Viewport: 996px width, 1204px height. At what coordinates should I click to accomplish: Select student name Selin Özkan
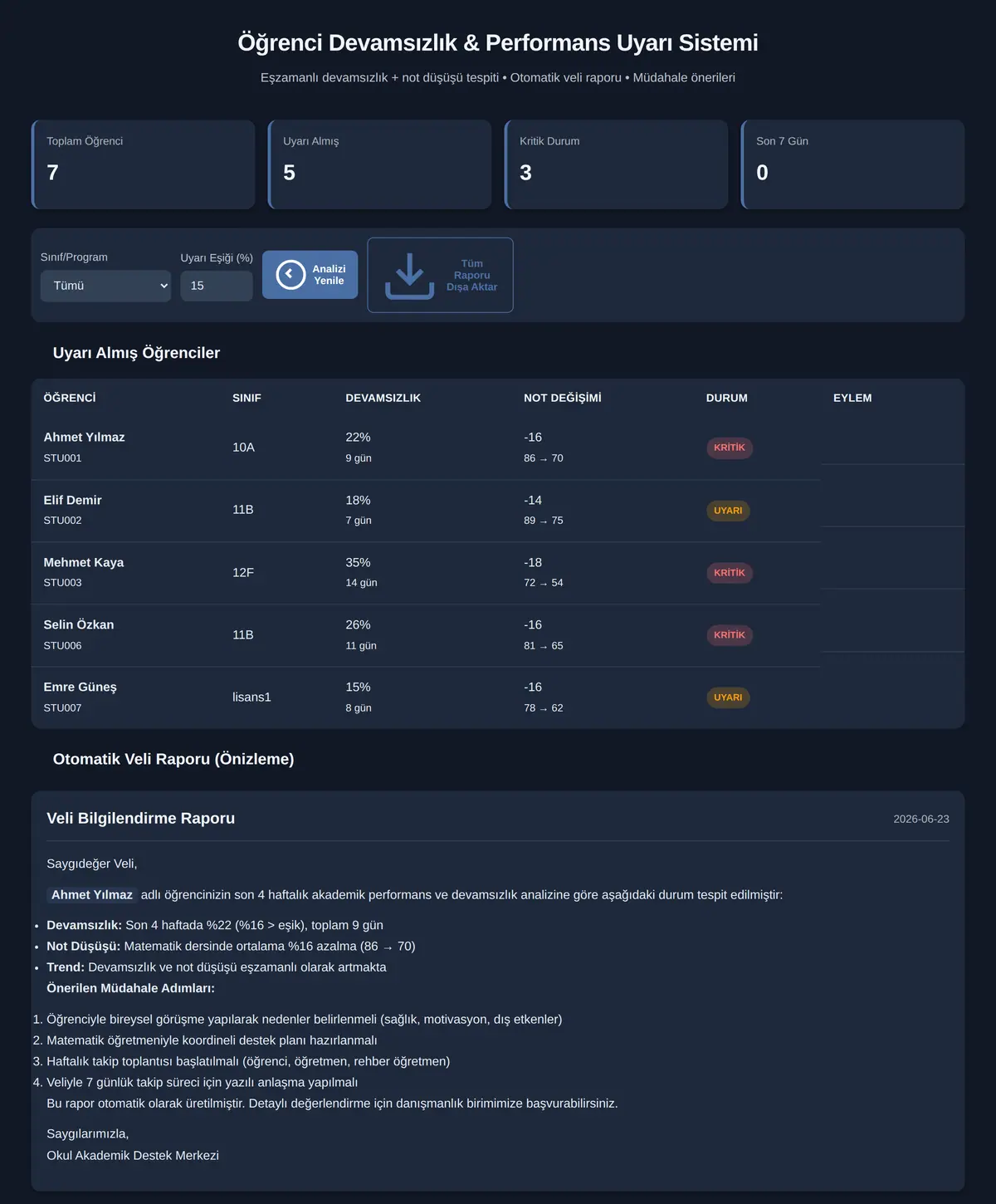79,625
